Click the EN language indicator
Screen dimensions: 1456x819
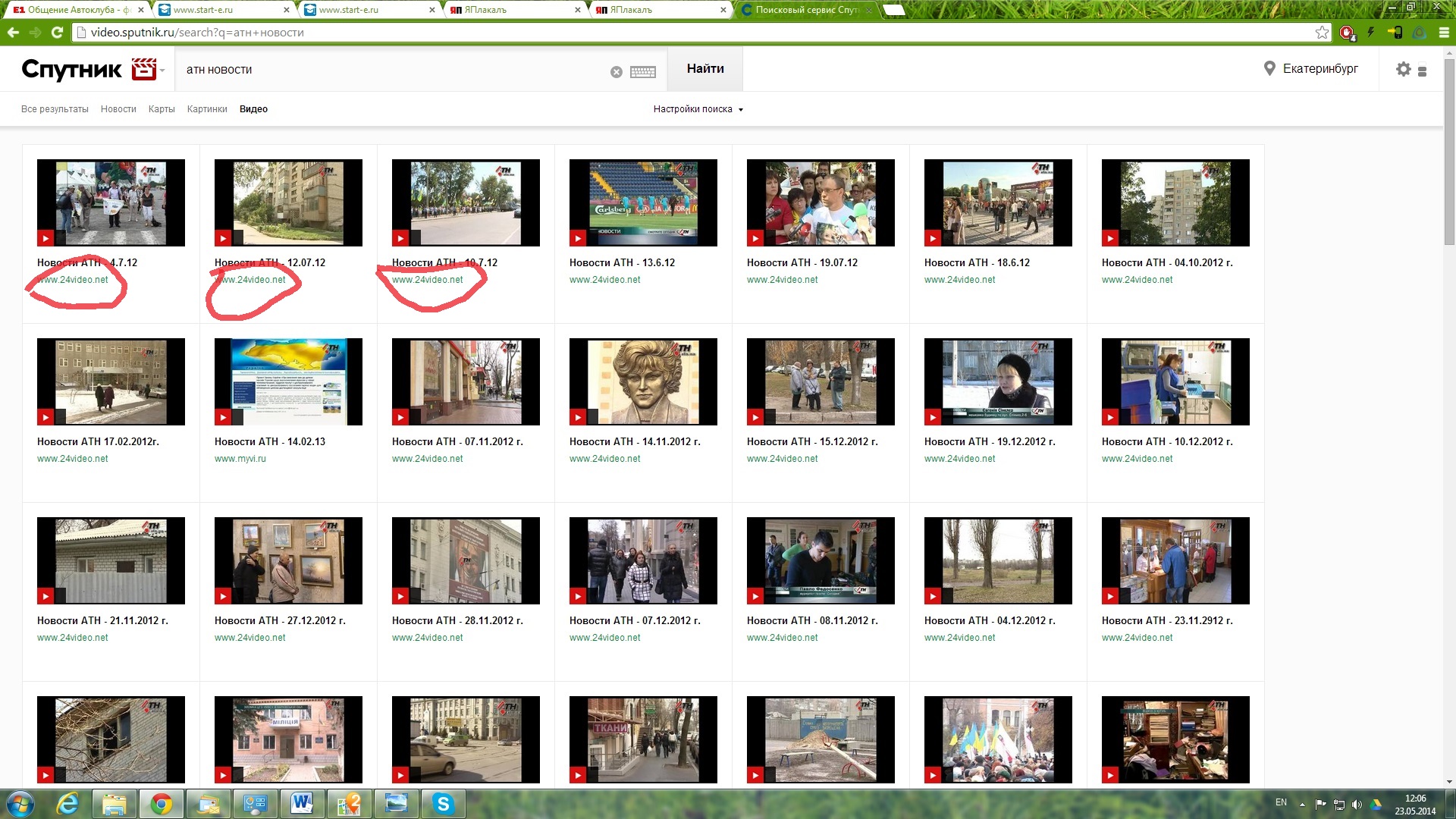pyautogui.click(x=1281, y=802)
